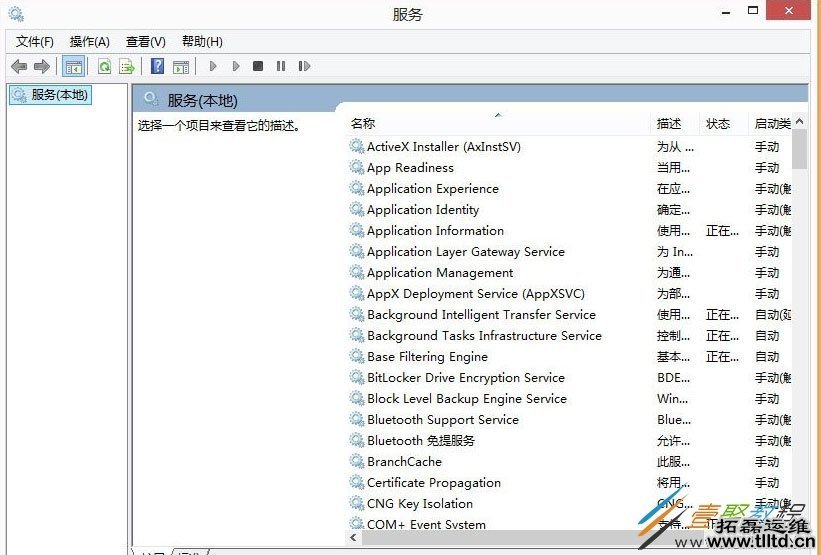Screen dimensions: 821x555
Task: Select ActiveX Installer (AxInstSV) service
Action: [x=443, y=147]
